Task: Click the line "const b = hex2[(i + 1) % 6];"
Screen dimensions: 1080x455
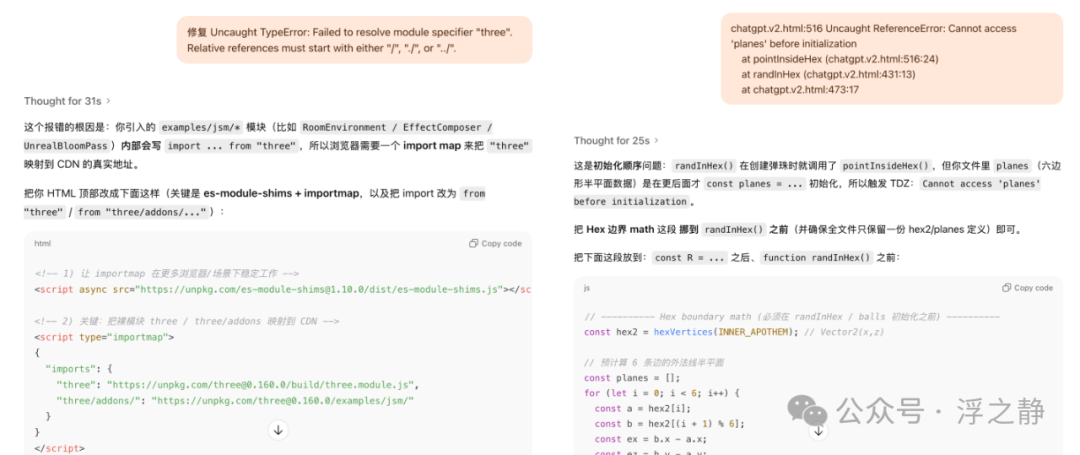Action: click(x=669, y=424)
